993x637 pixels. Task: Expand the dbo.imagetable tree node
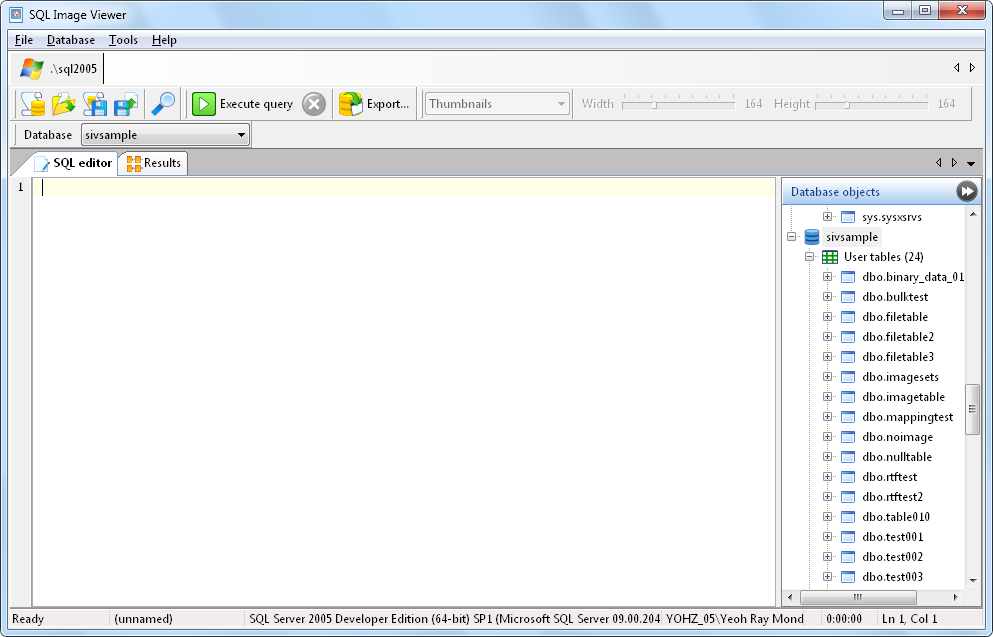(x=827, y=397)
